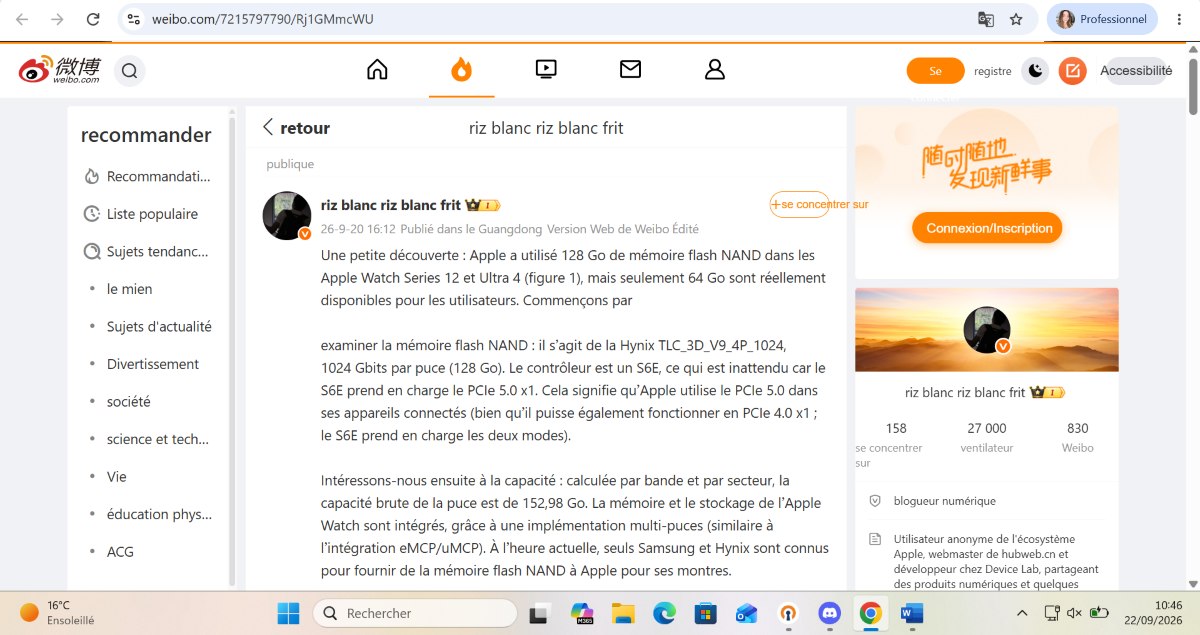This screenshot has height=635, width=1200.
Task: Open the Chrome three-dot menu
Action: [x=1179, y=19]
